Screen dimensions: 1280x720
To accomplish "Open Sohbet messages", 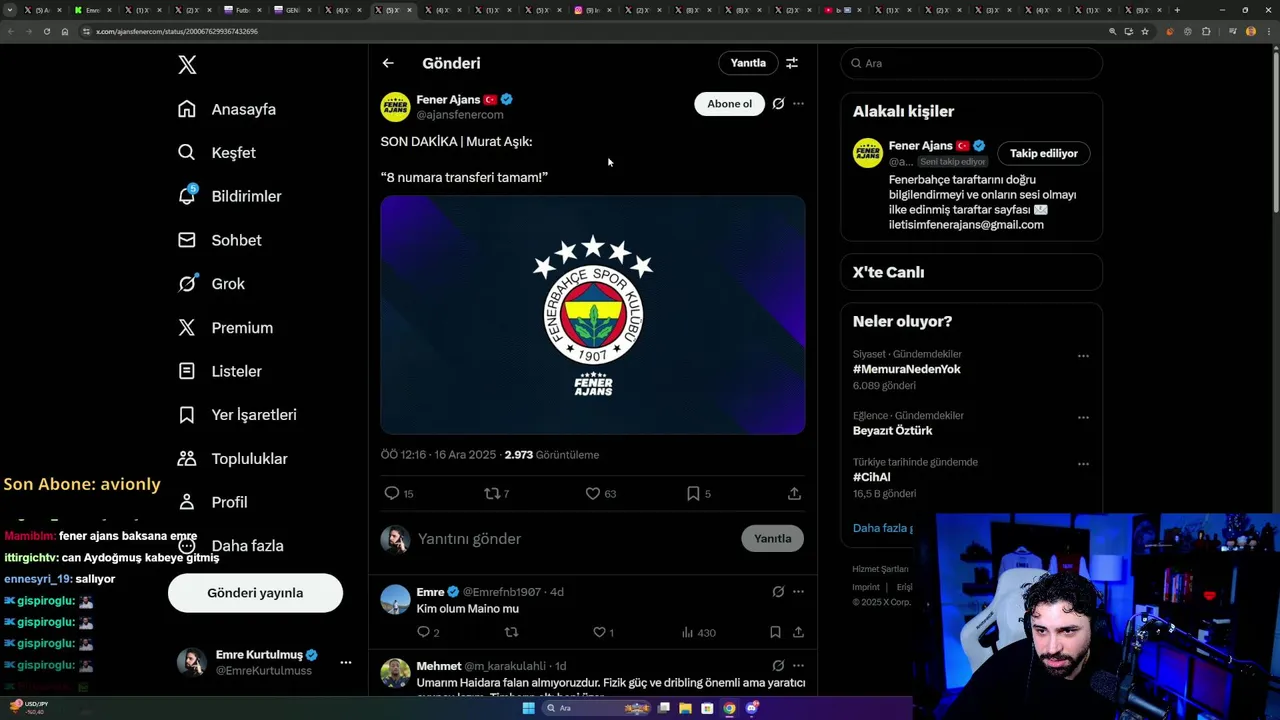I will pyautogui.click(x=219, y=240).
